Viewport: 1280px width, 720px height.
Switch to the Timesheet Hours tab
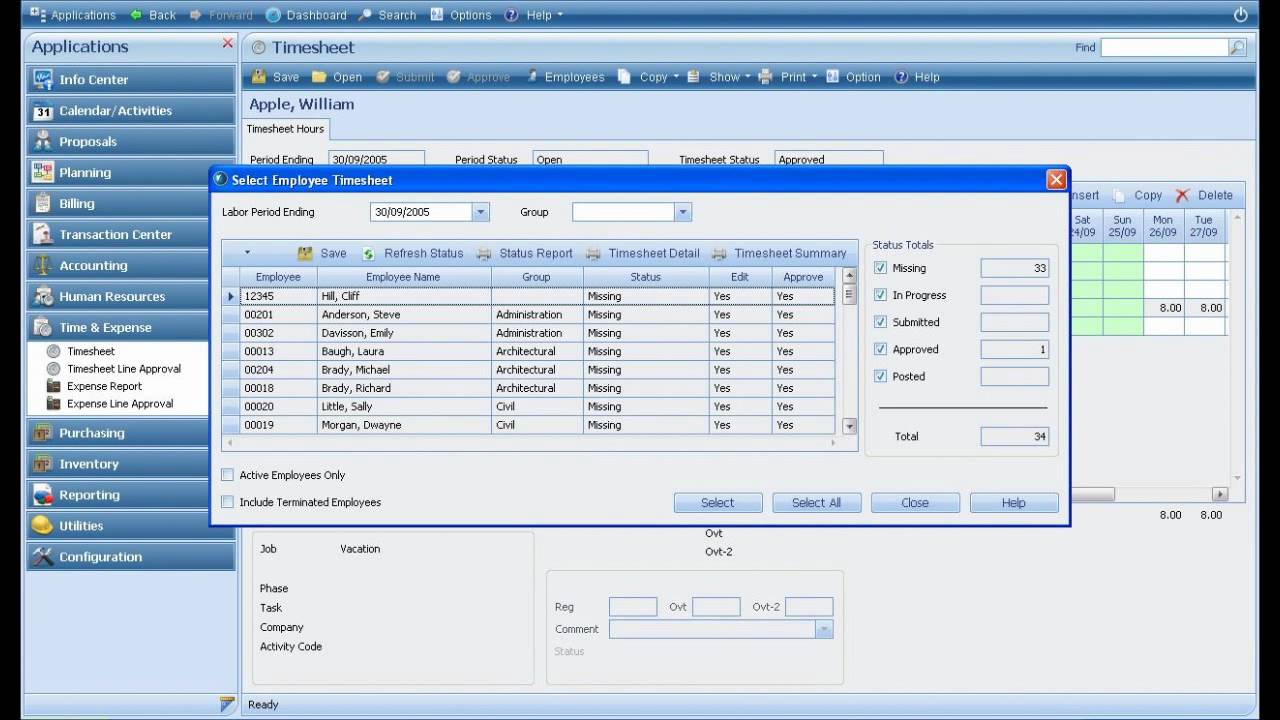[285, 129]
